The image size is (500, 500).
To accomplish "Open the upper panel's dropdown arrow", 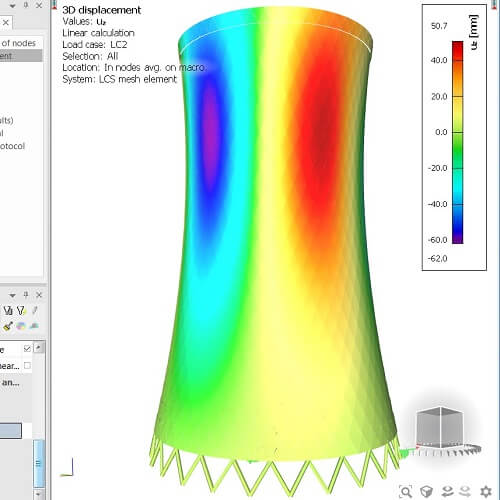I will [x=12, y=6].
